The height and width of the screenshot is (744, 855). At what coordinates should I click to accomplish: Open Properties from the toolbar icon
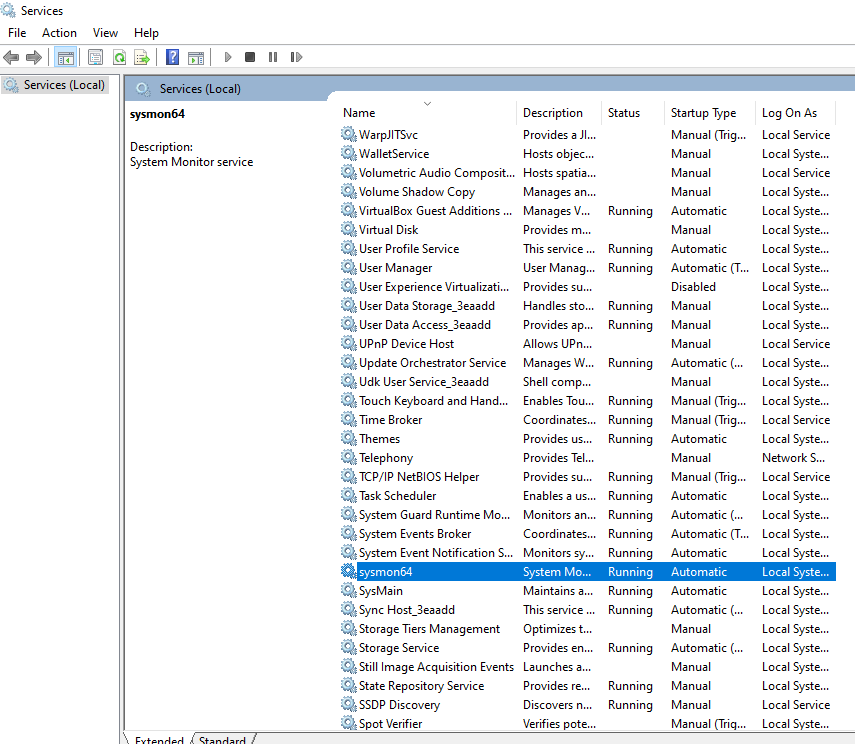point(96,58)
